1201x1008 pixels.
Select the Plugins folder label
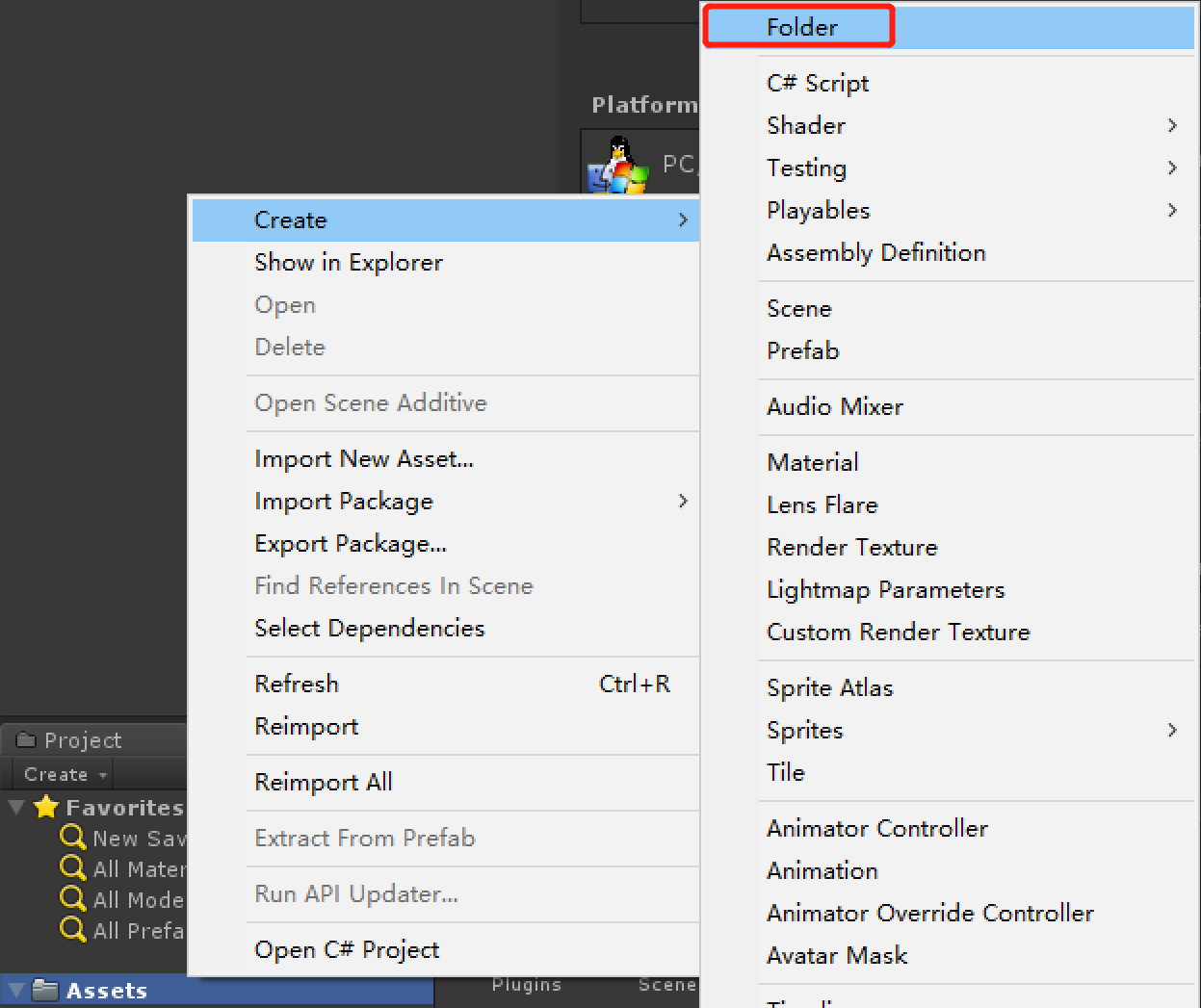[526, 984]
